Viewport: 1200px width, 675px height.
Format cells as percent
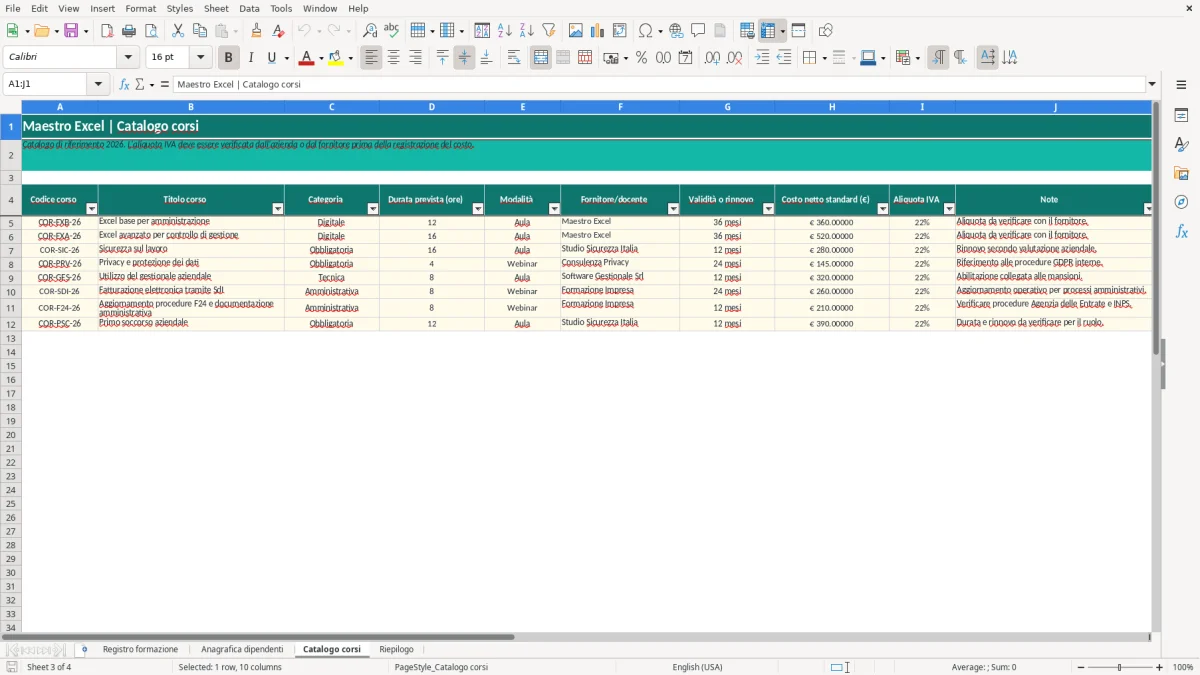(x=642, y=58)
